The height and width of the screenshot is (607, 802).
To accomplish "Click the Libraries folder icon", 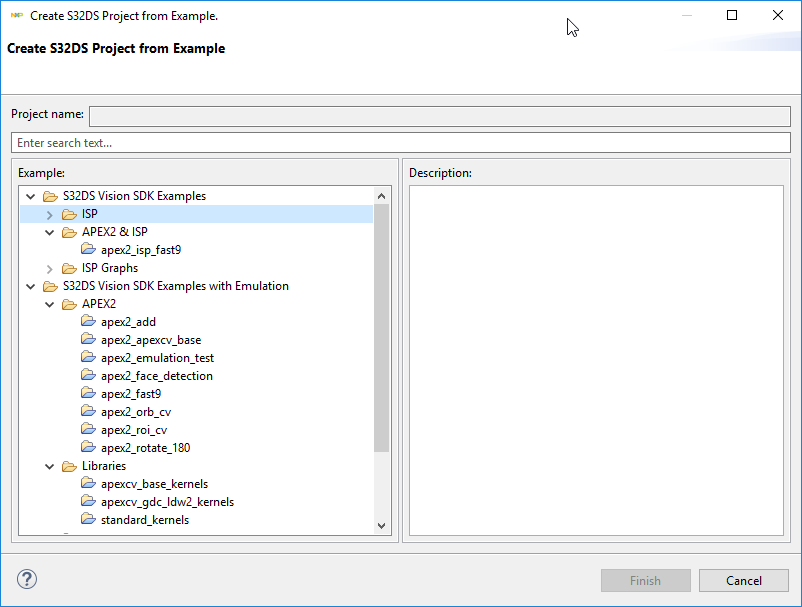I will pos(69,466).
